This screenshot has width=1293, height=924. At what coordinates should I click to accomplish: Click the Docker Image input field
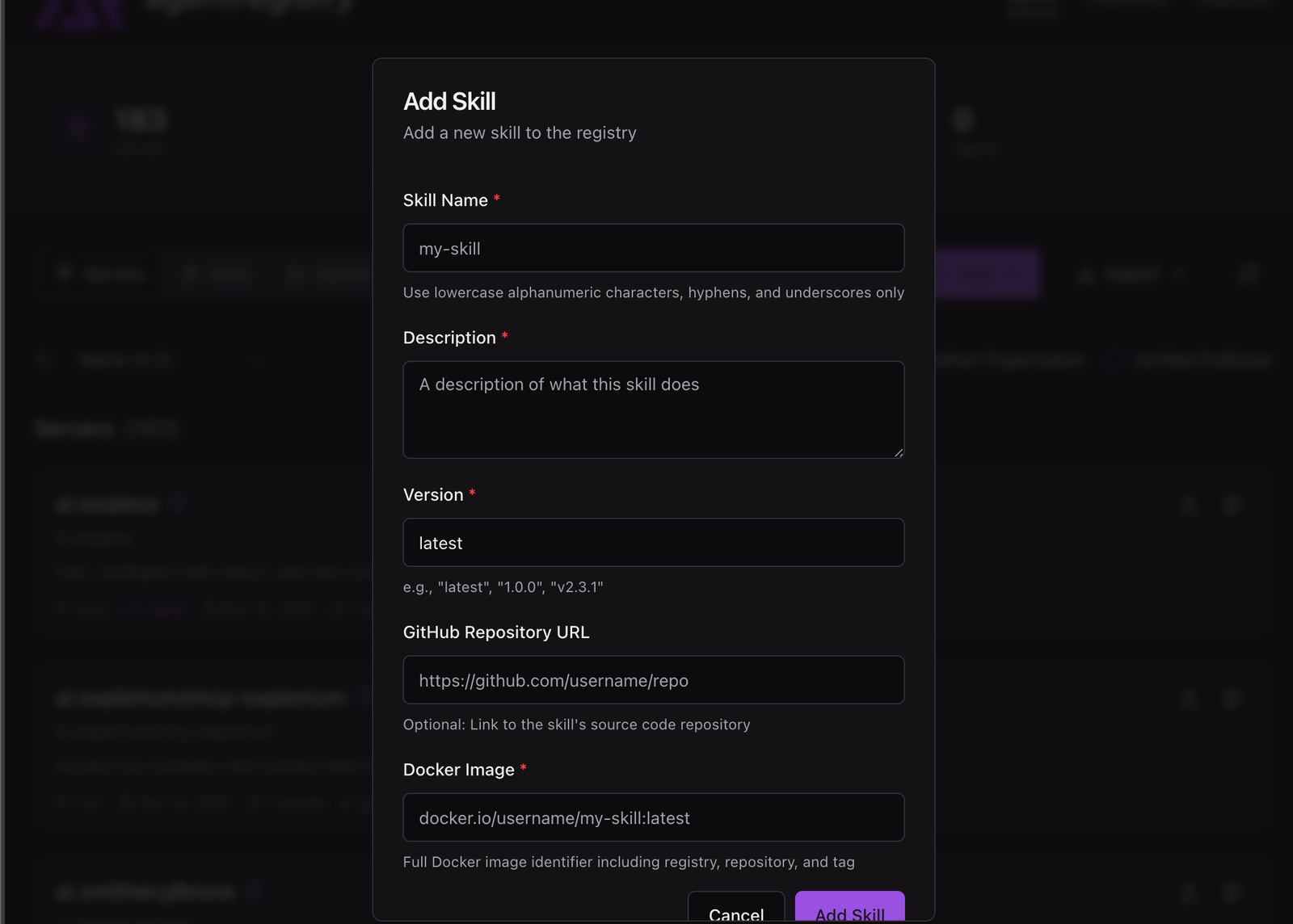pos(653,817)
